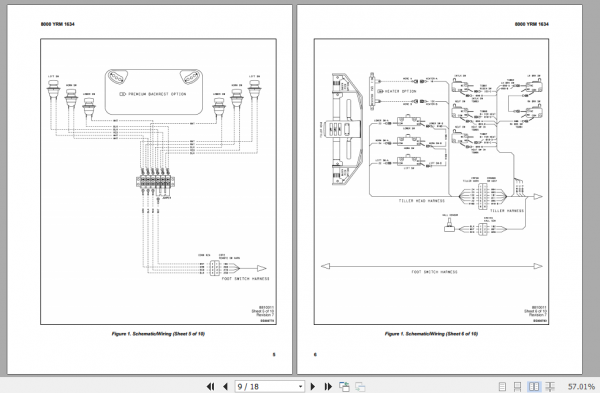The height and width of the screenshot is (393, 600).
Task: Click the left page header 8000 YRM 1634
Action: pos(58,24)
